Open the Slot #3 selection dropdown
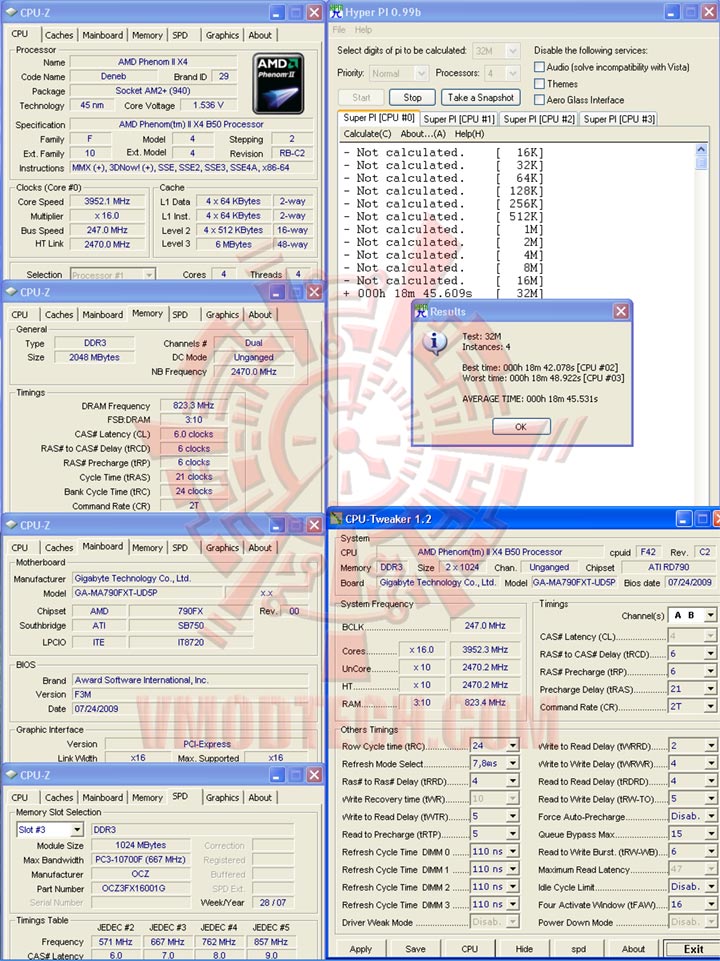 pos(77,829)
